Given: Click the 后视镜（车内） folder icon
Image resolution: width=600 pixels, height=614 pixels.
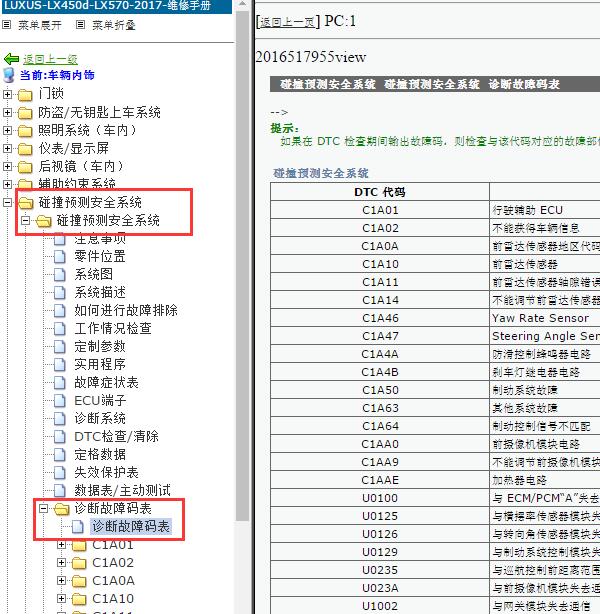Looking at the screenshot, I should 25,167.
